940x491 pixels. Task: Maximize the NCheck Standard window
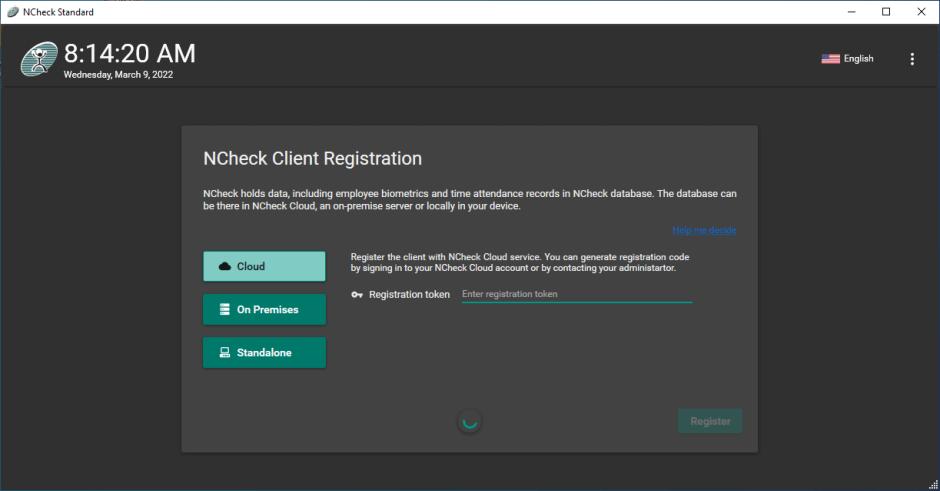pyautogui.click(x=886, y=12)
